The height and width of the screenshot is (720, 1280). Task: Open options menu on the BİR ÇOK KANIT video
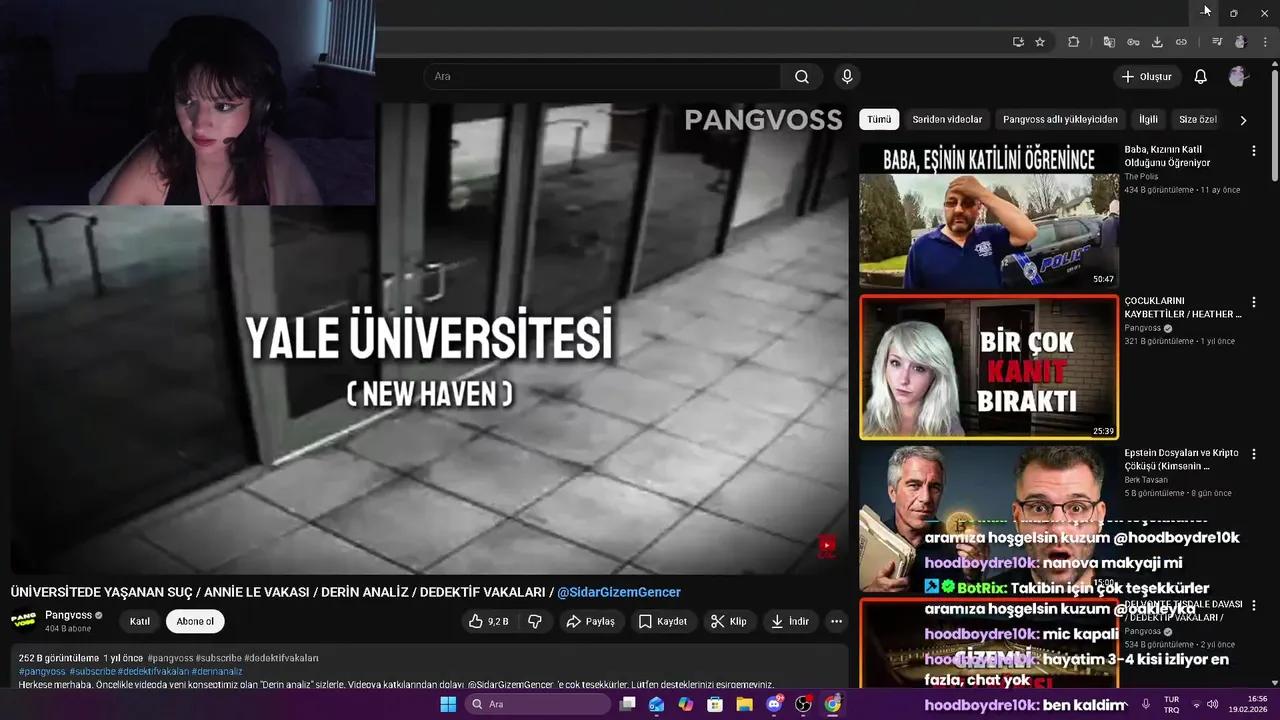click(1253, 301)
